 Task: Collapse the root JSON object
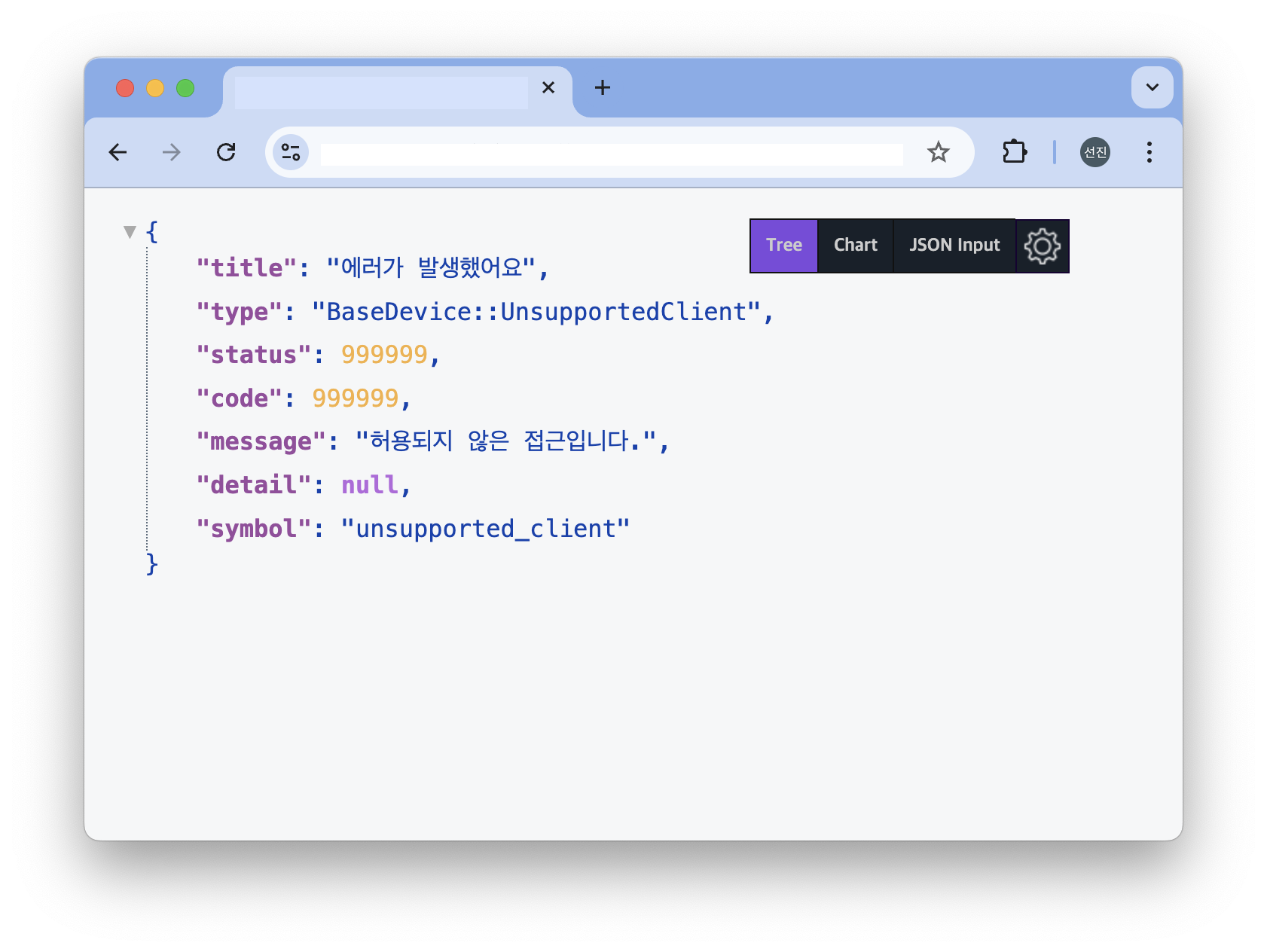point(130,232)
